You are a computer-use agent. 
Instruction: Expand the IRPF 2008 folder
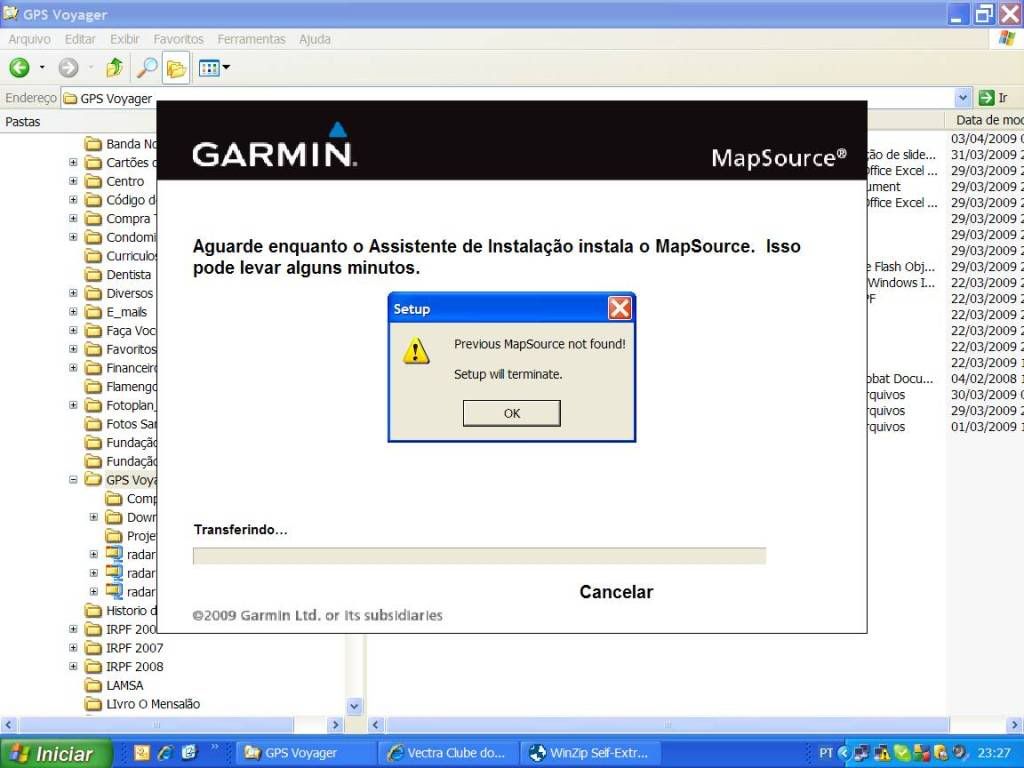[73, 667]
